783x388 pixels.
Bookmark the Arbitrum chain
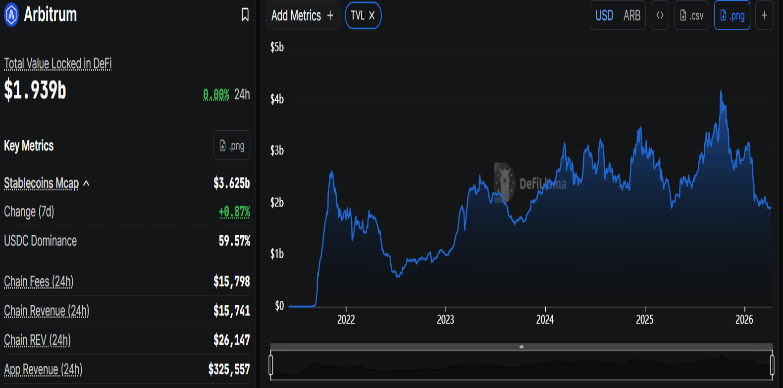click(245, 15)
